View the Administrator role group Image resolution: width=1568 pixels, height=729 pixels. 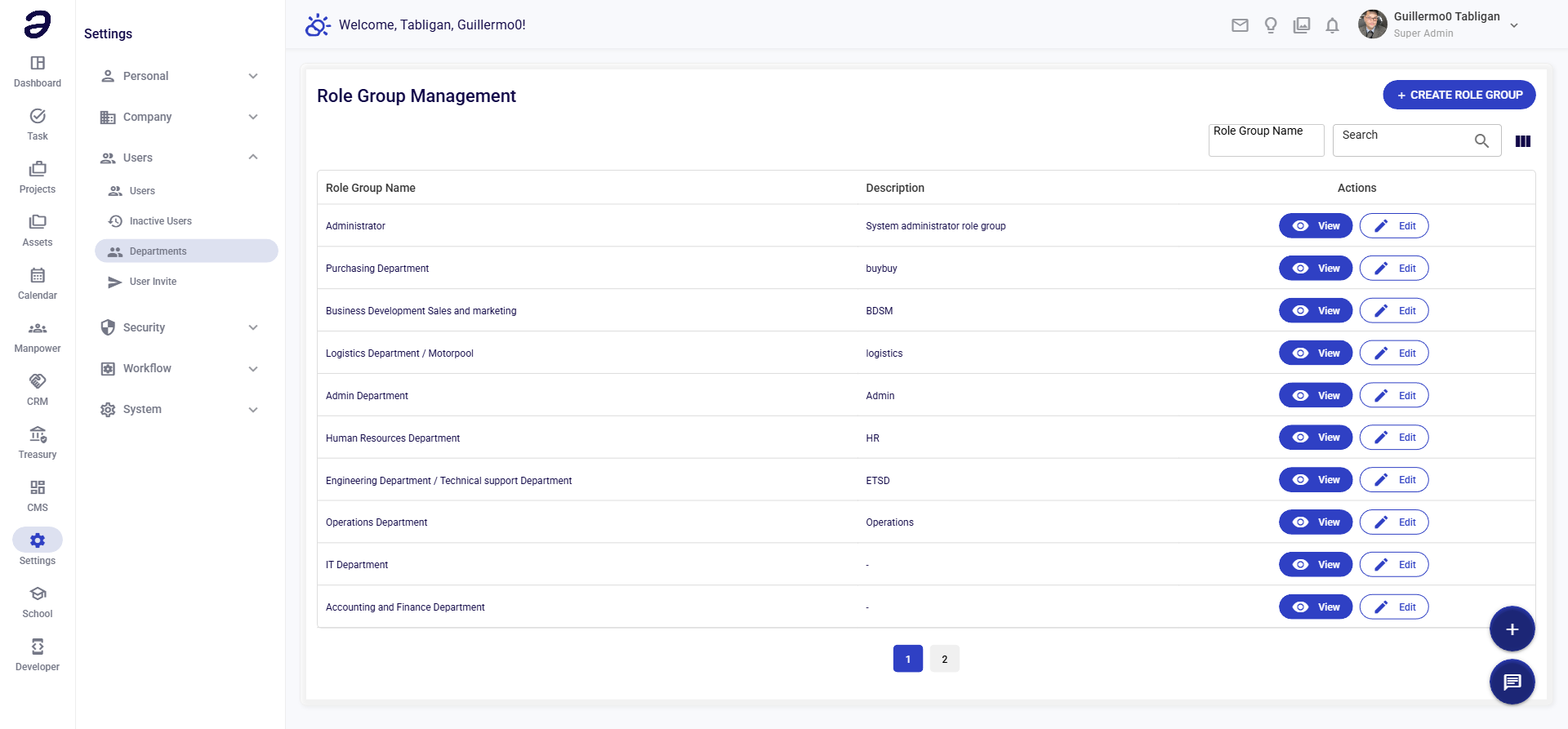[x=1316, y=226]
